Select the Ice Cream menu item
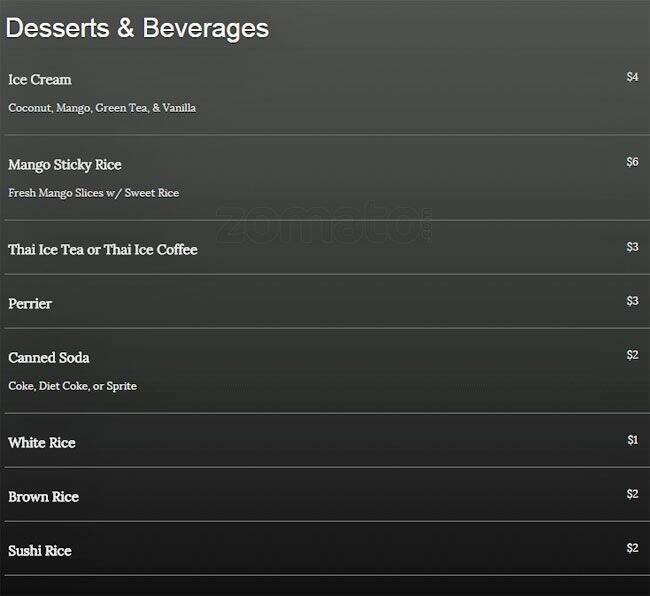Image resolution: width=650 pixels, height=596 pixels. (40, 80)
